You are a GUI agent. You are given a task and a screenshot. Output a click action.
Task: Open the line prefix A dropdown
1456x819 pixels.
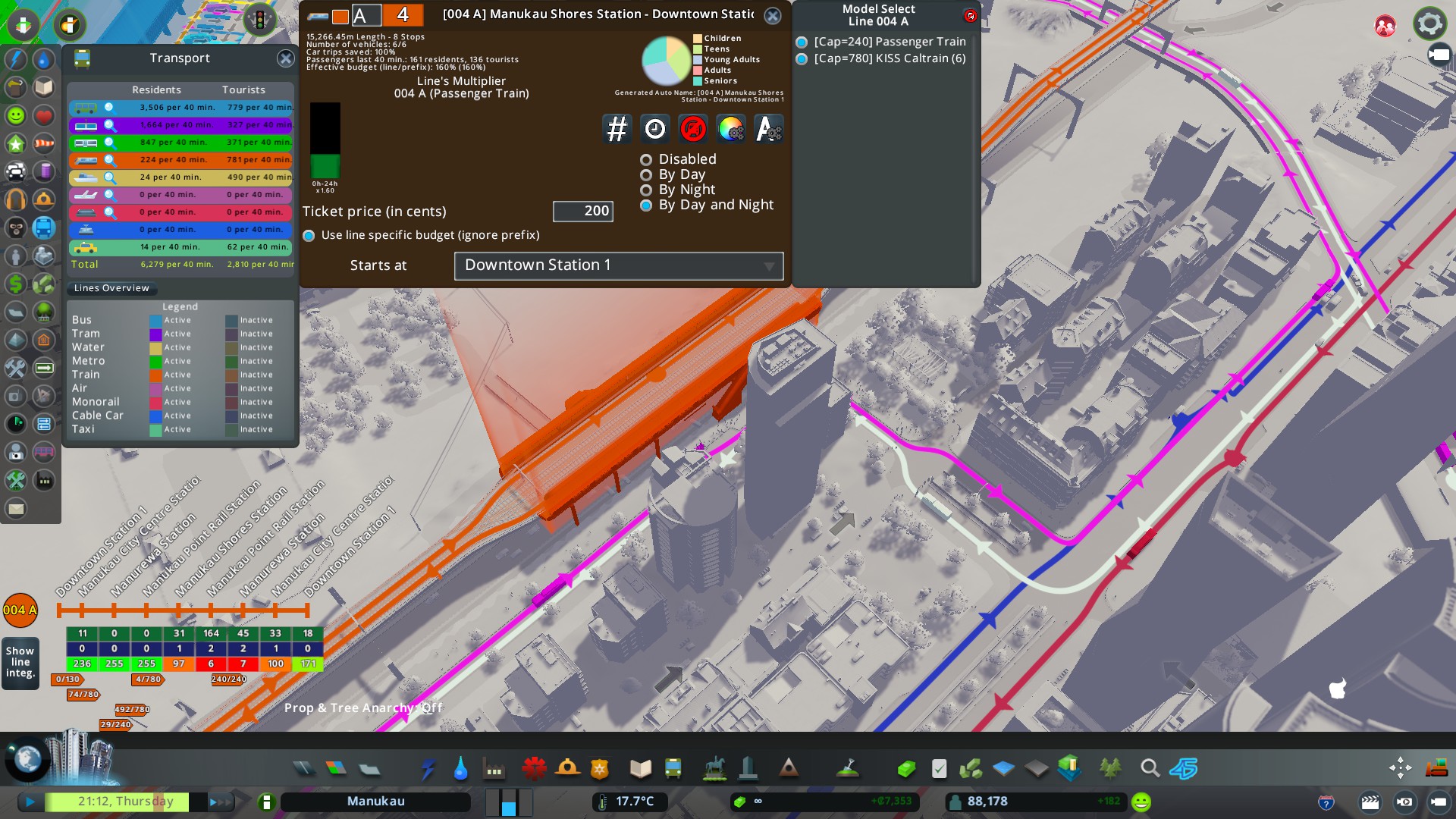(366, 15)
